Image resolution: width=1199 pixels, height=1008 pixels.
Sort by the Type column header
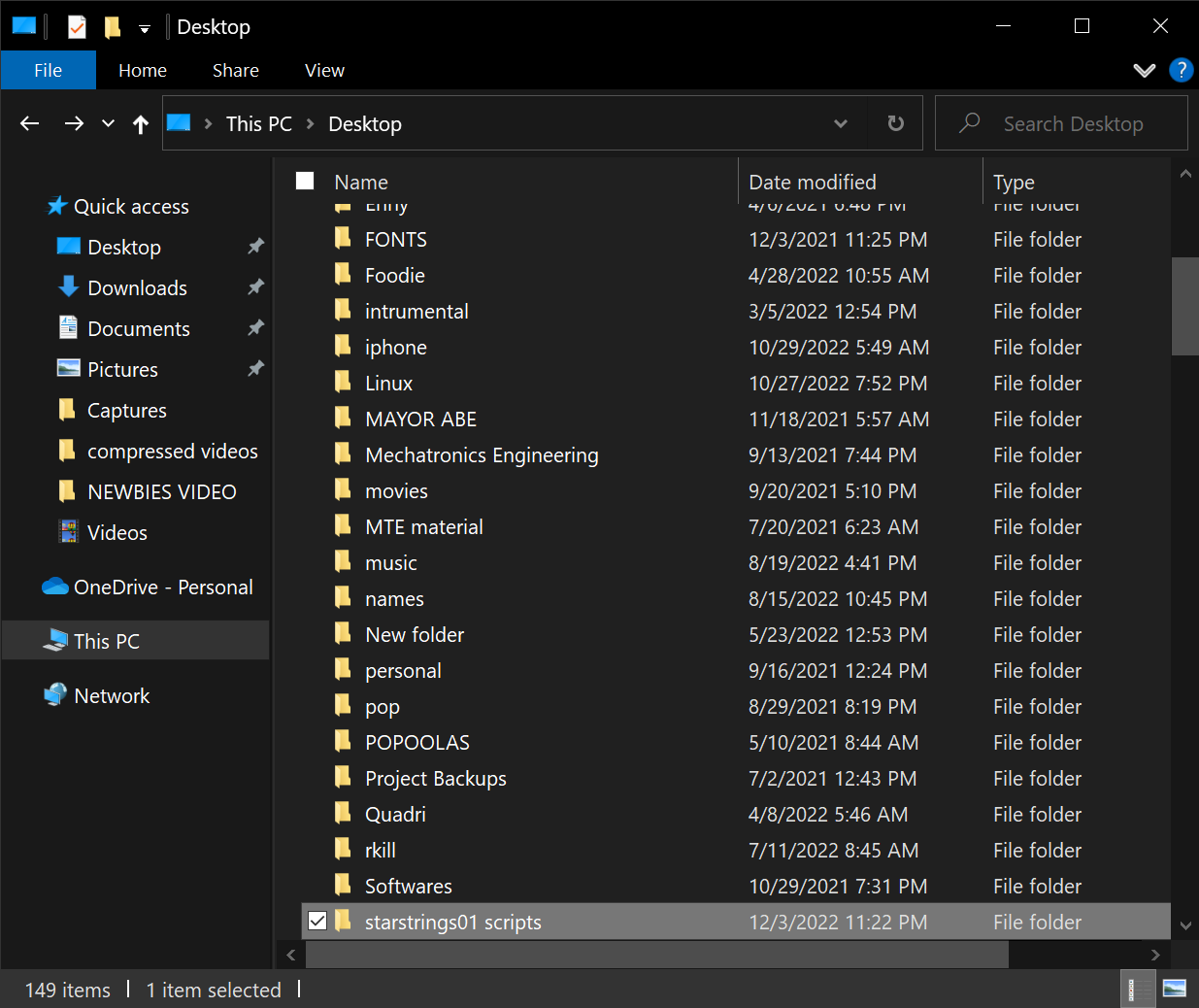click(1014, 182)
